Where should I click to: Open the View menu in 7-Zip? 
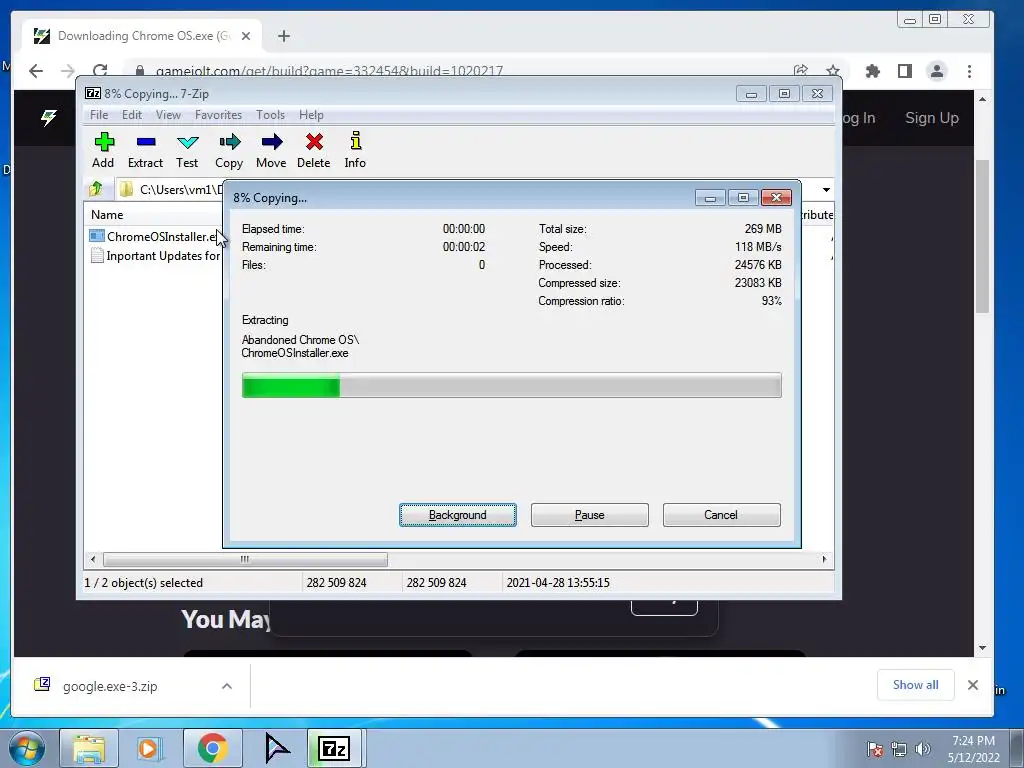point(168,115)
